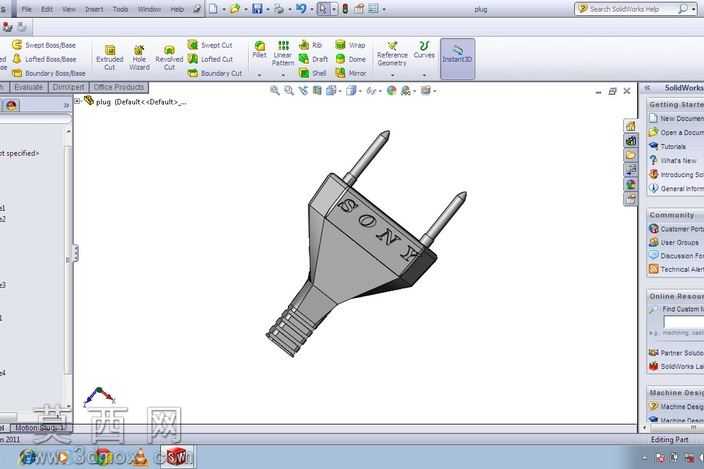Image resolution: width=704 pixels, height=469 pixels.
Task: Open the Hole Wizard tool
Action: tap(139, 57)
